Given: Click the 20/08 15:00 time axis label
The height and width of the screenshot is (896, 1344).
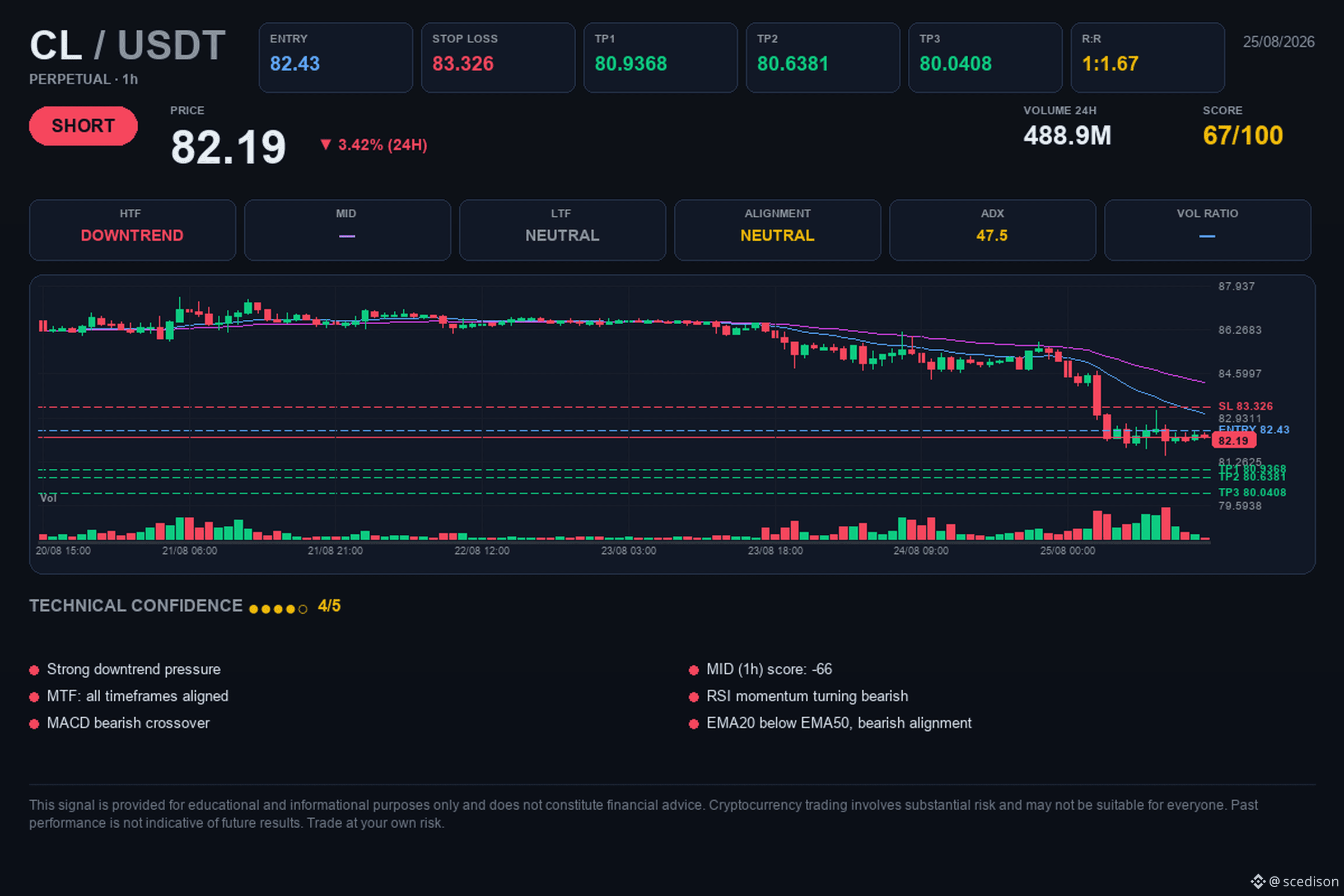Looking at the screenshot, I should 63,551.
